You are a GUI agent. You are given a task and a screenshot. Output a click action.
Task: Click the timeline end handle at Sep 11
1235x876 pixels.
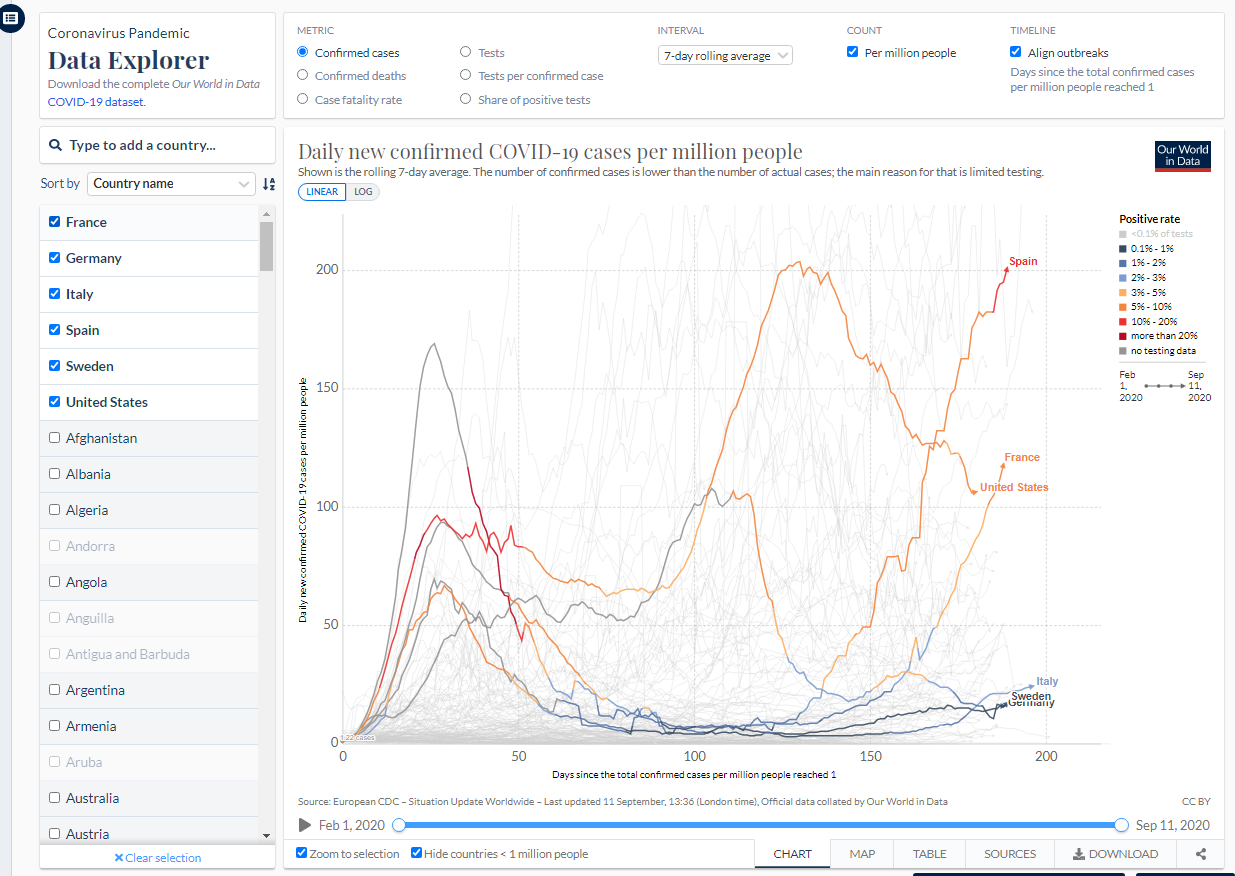point(1121,825)
